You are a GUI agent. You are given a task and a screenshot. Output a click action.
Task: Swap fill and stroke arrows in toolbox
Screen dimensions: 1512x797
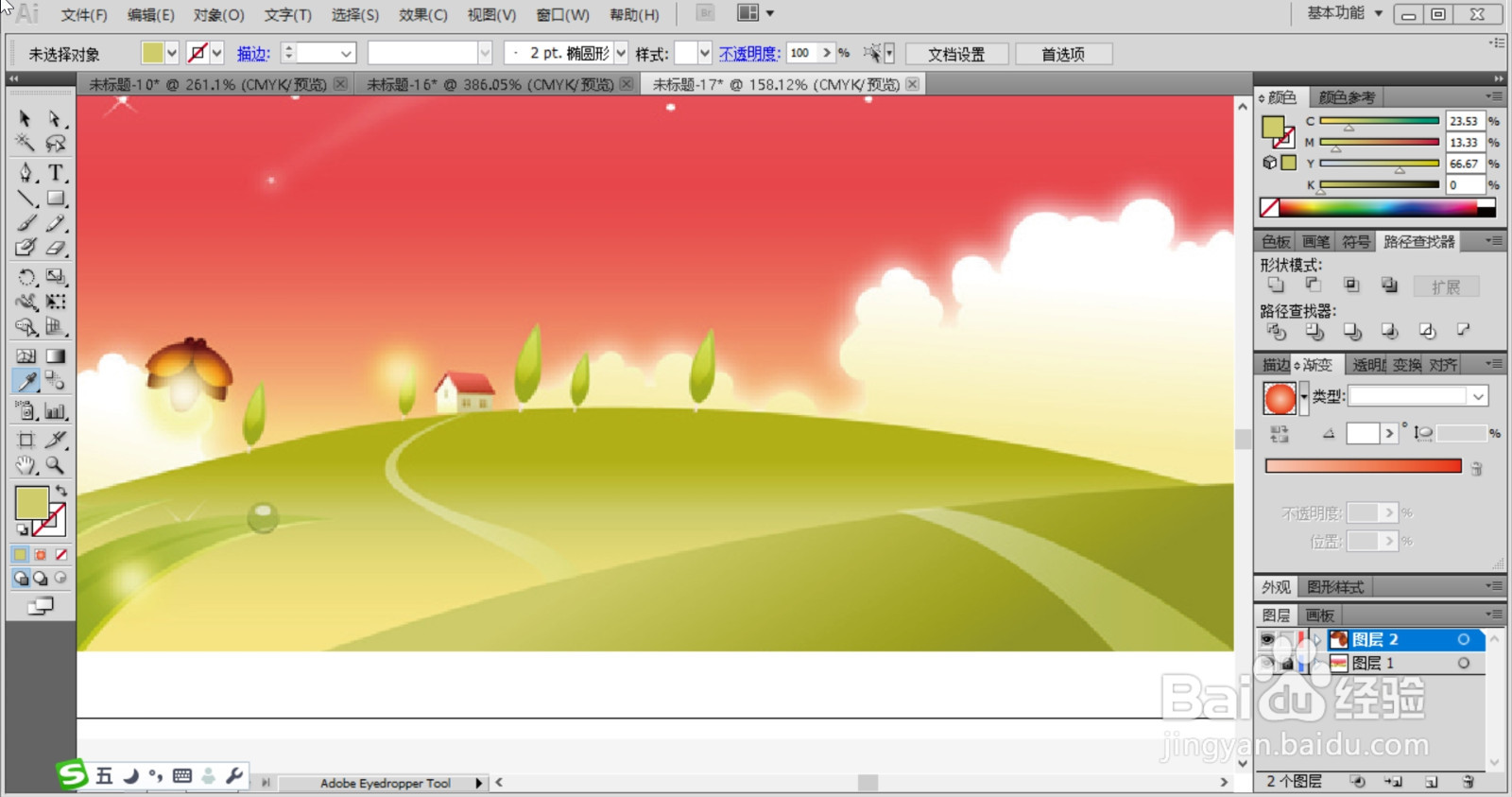[x=61, y=491]
